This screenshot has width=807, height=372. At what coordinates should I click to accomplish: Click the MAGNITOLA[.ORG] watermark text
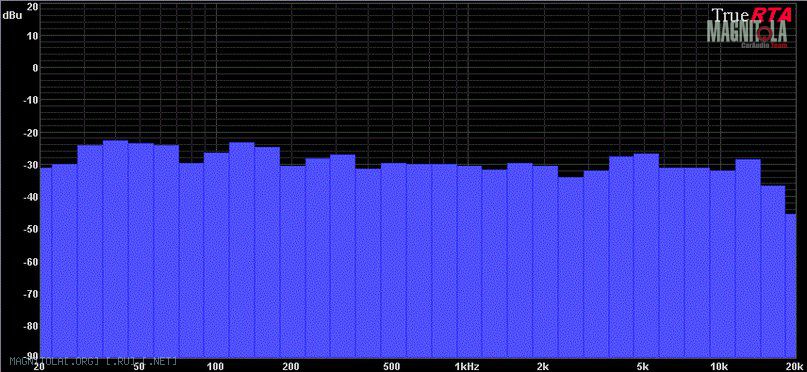94,361
